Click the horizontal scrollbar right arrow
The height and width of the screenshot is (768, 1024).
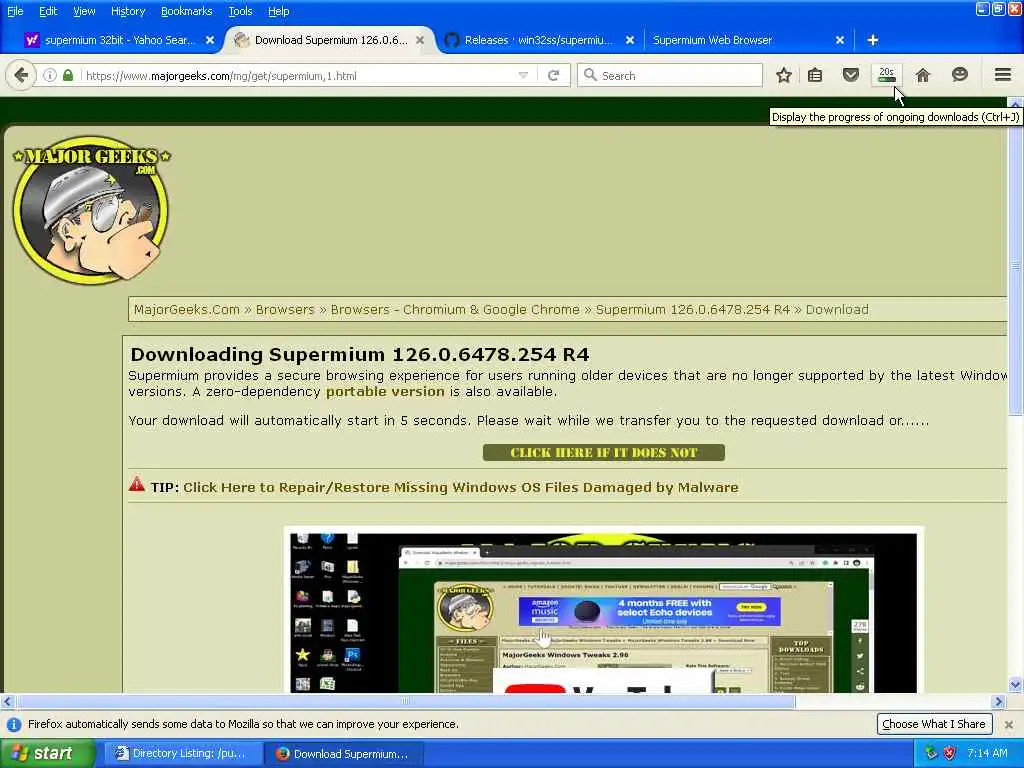[x=998, y=701]
